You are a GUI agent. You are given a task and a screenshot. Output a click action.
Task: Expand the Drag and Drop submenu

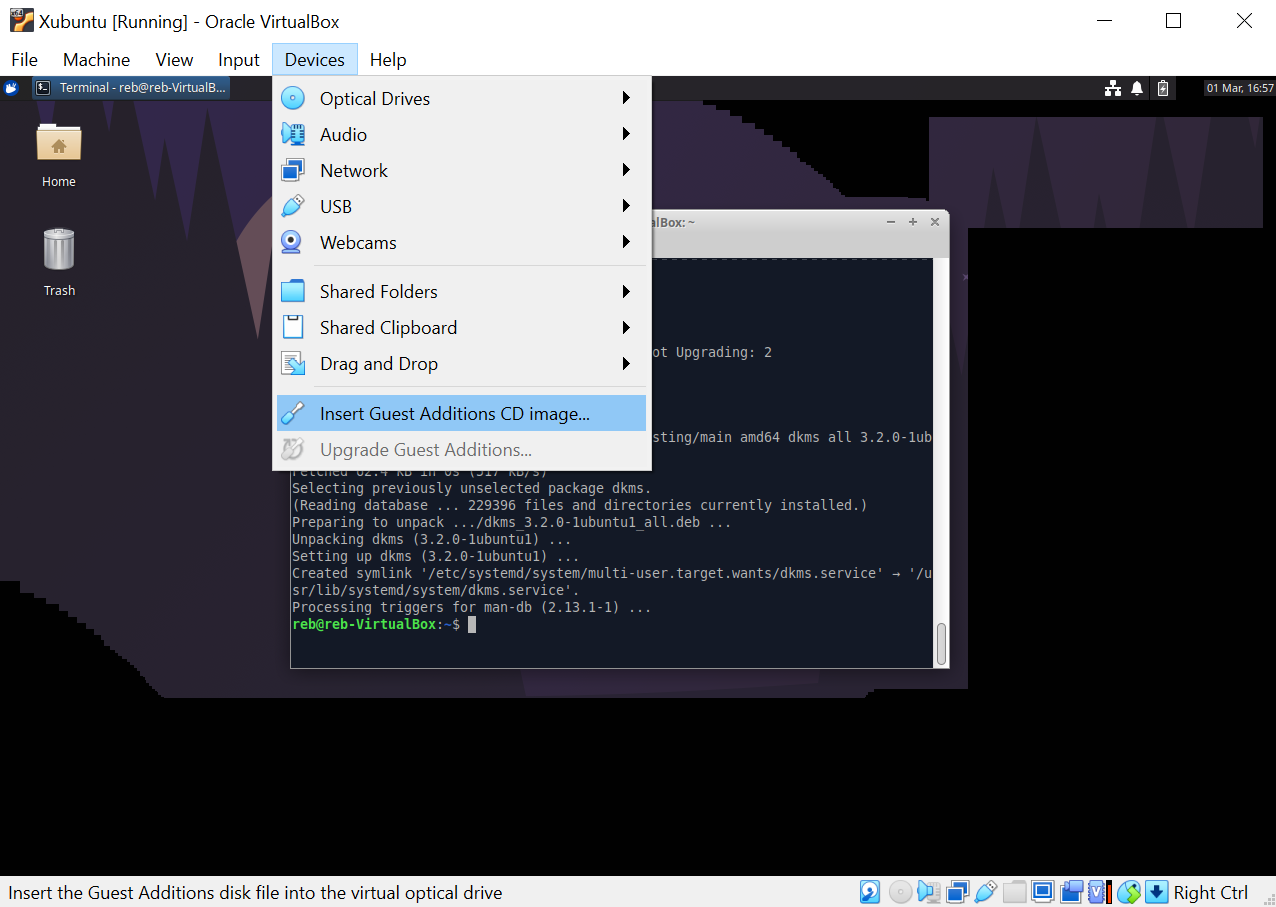(462, 363)
